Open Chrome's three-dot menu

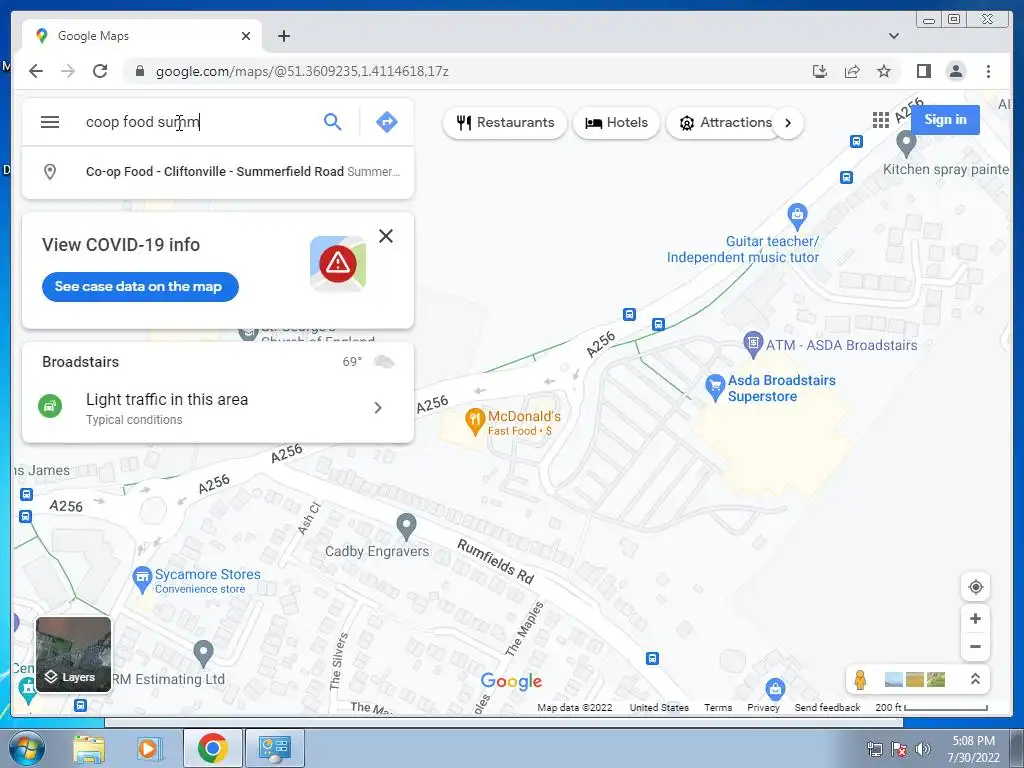point(988,71)
